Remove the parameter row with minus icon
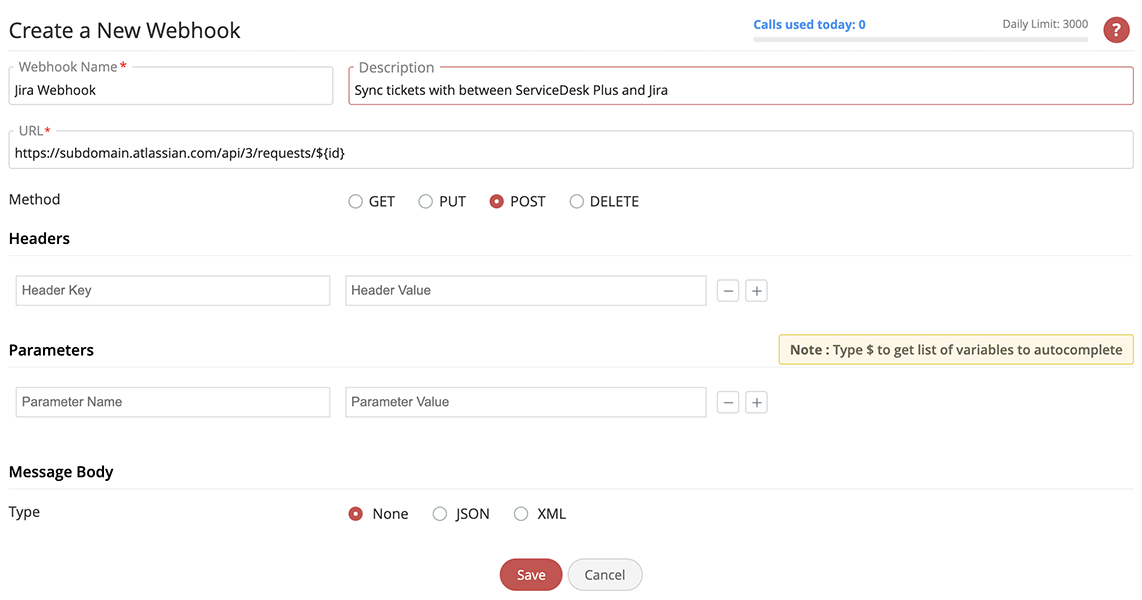This screenshot has width=1142, height=600. (x=728, y=403)
